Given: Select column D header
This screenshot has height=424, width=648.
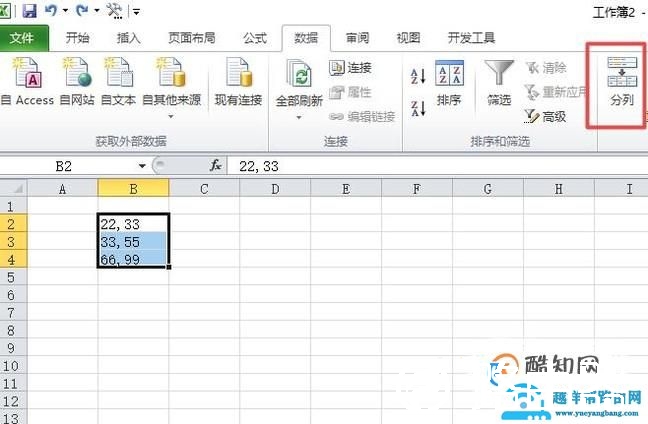Looking at the screenshot, I should coord(275,189).
